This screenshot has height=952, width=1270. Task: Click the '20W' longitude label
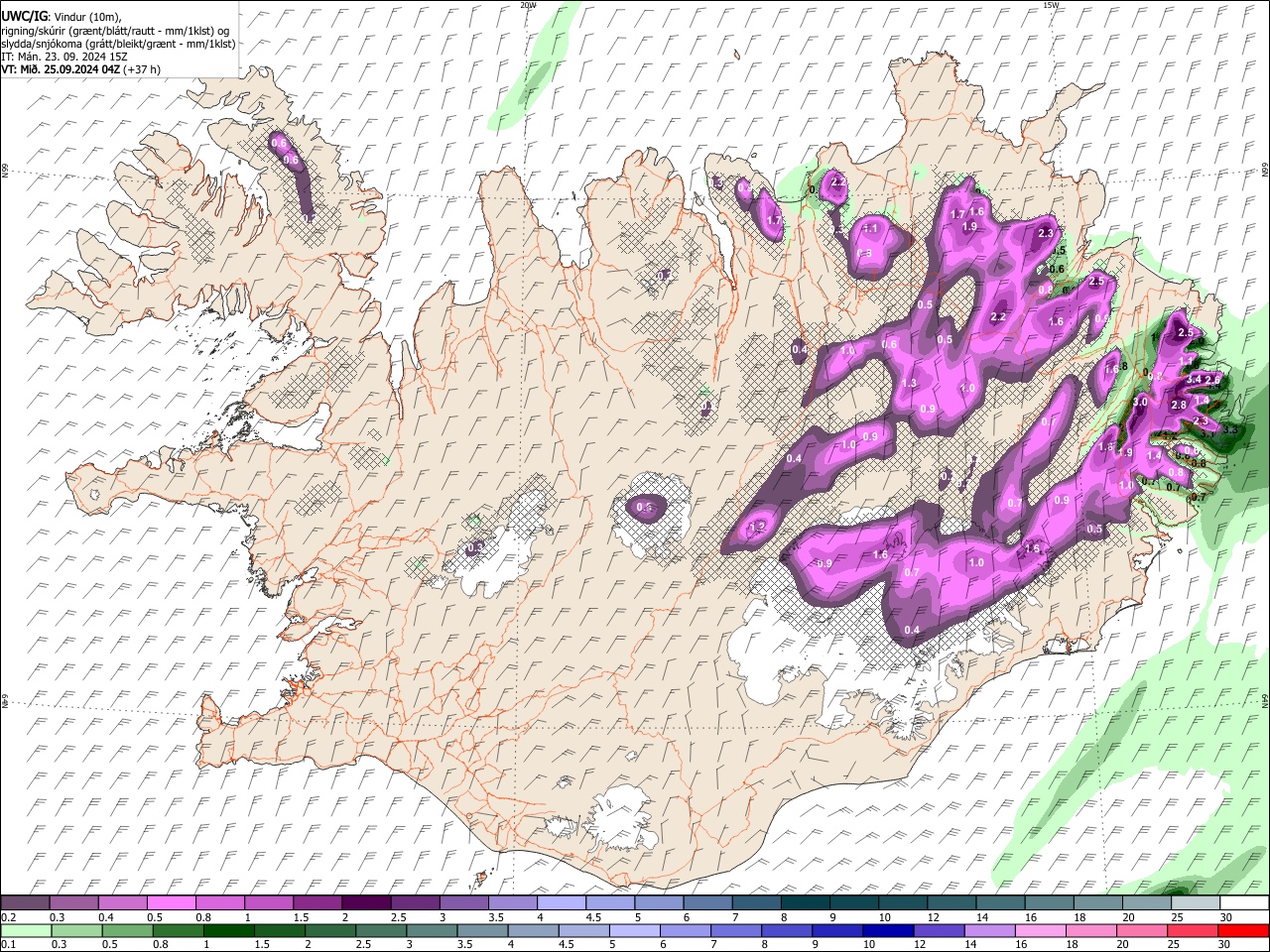pyautogui.click(x=528, y=5)
